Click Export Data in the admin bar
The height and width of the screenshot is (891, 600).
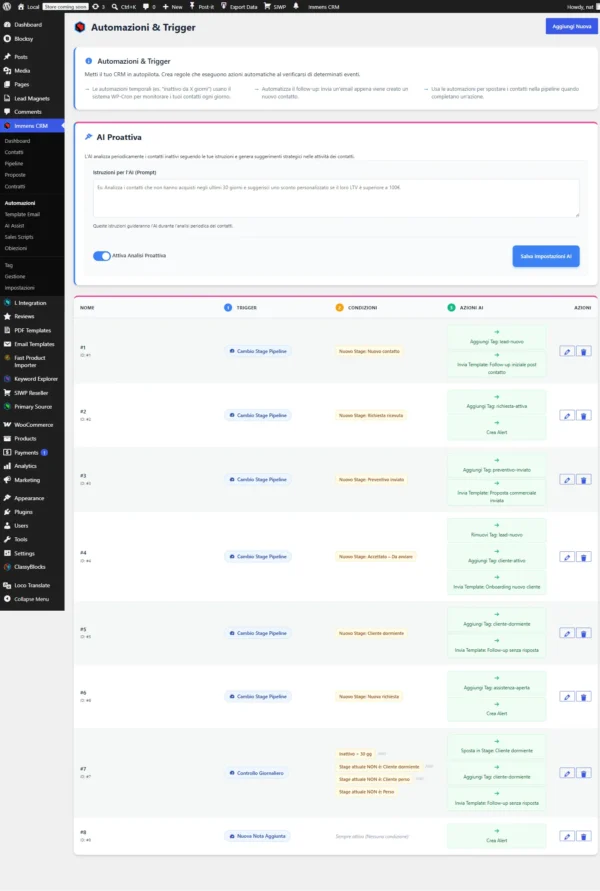239,7
